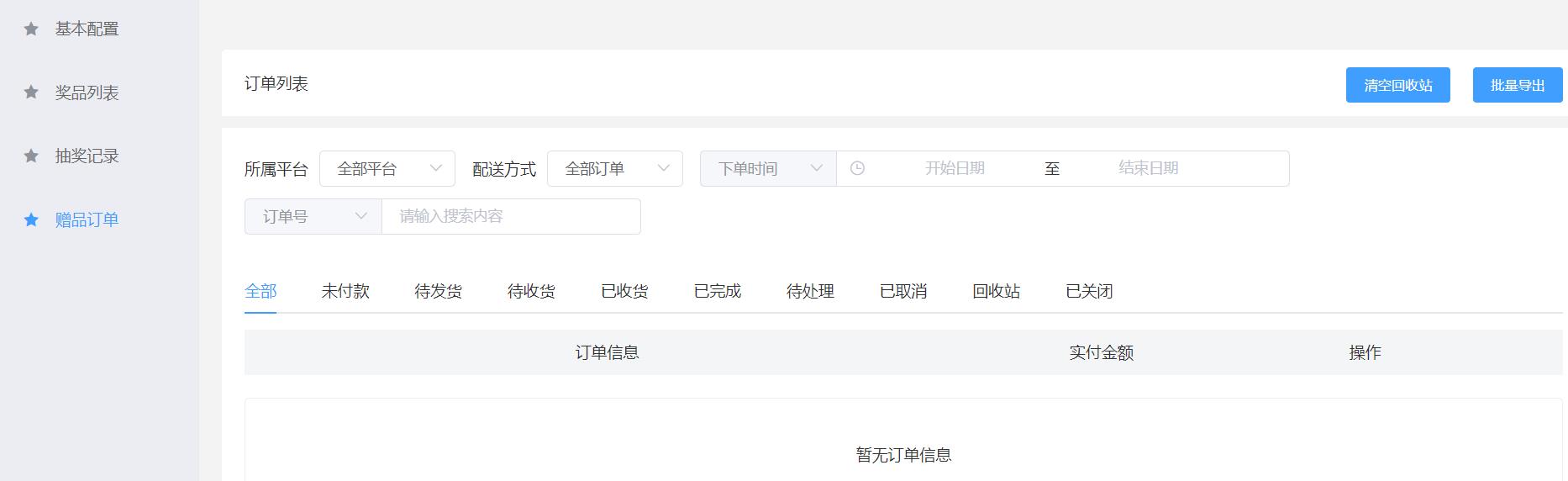Open the 下单时间 time type dropdown
The image size is (1568, 481).
coord(768,168)
